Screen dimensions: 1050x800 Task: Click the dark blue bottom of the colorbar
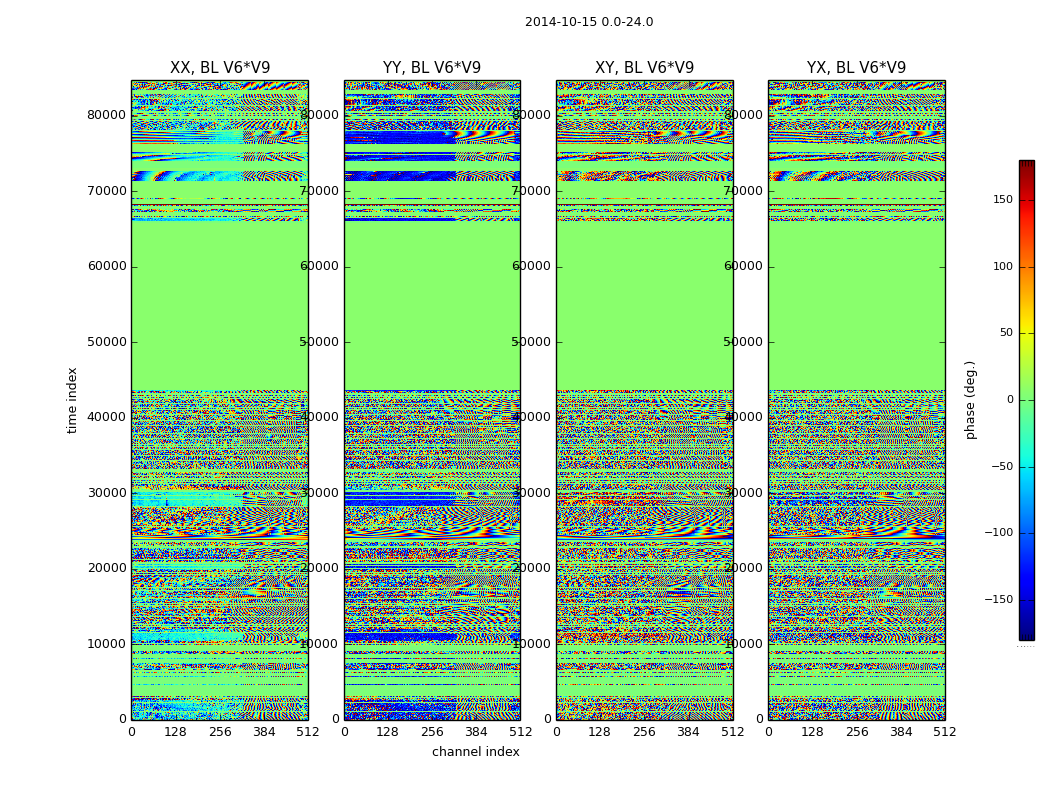(x=1026, y=632)
